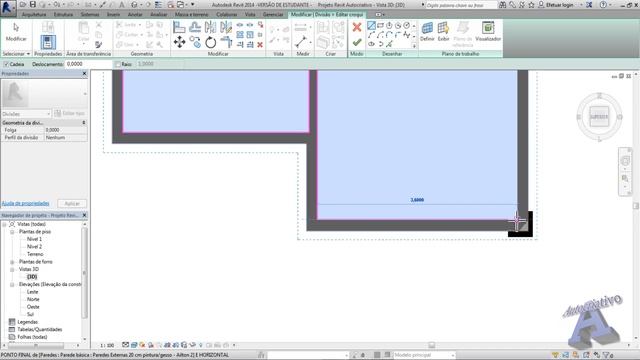Click the Legendas icon in project browser
This screenshot has height=360, width=640.
(x=12, y=322)
